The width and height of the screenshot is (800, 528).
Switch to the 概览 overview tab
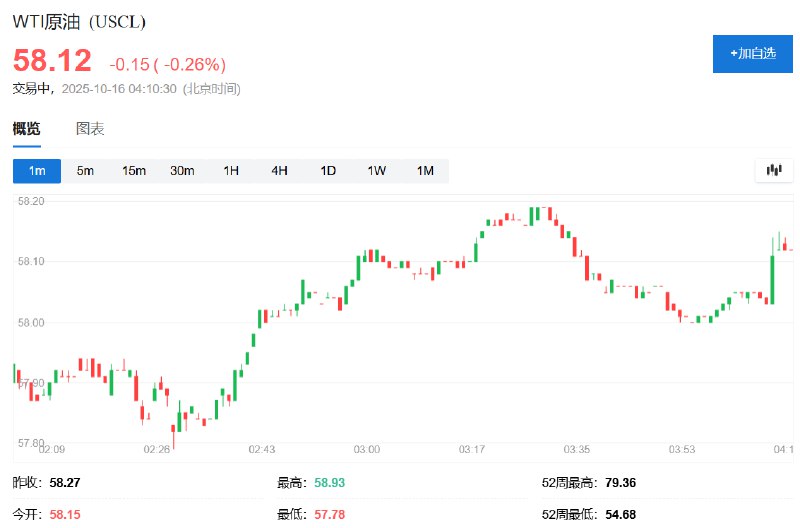click(27, 129)
